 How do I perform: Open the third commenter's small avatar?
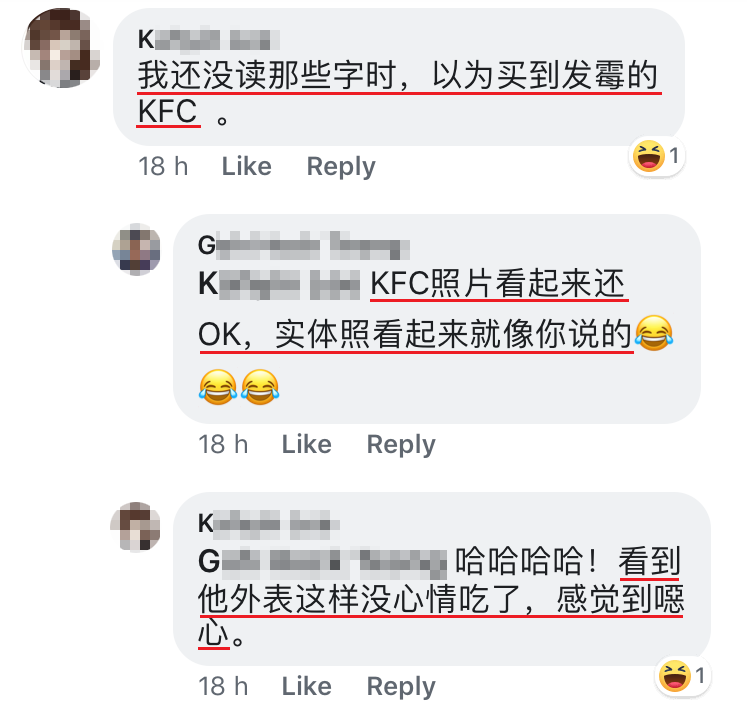point(136,527)
